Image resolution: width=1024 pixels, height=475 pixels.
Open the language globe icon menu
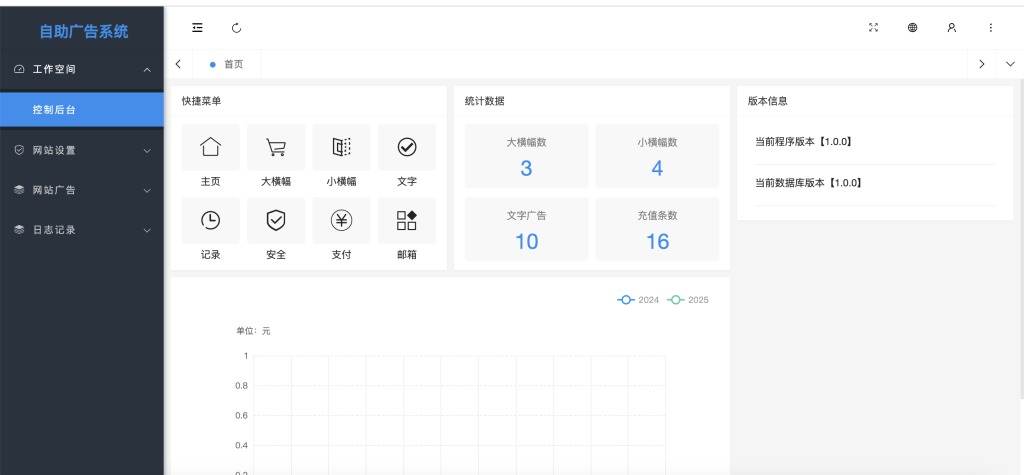point(912,28)
